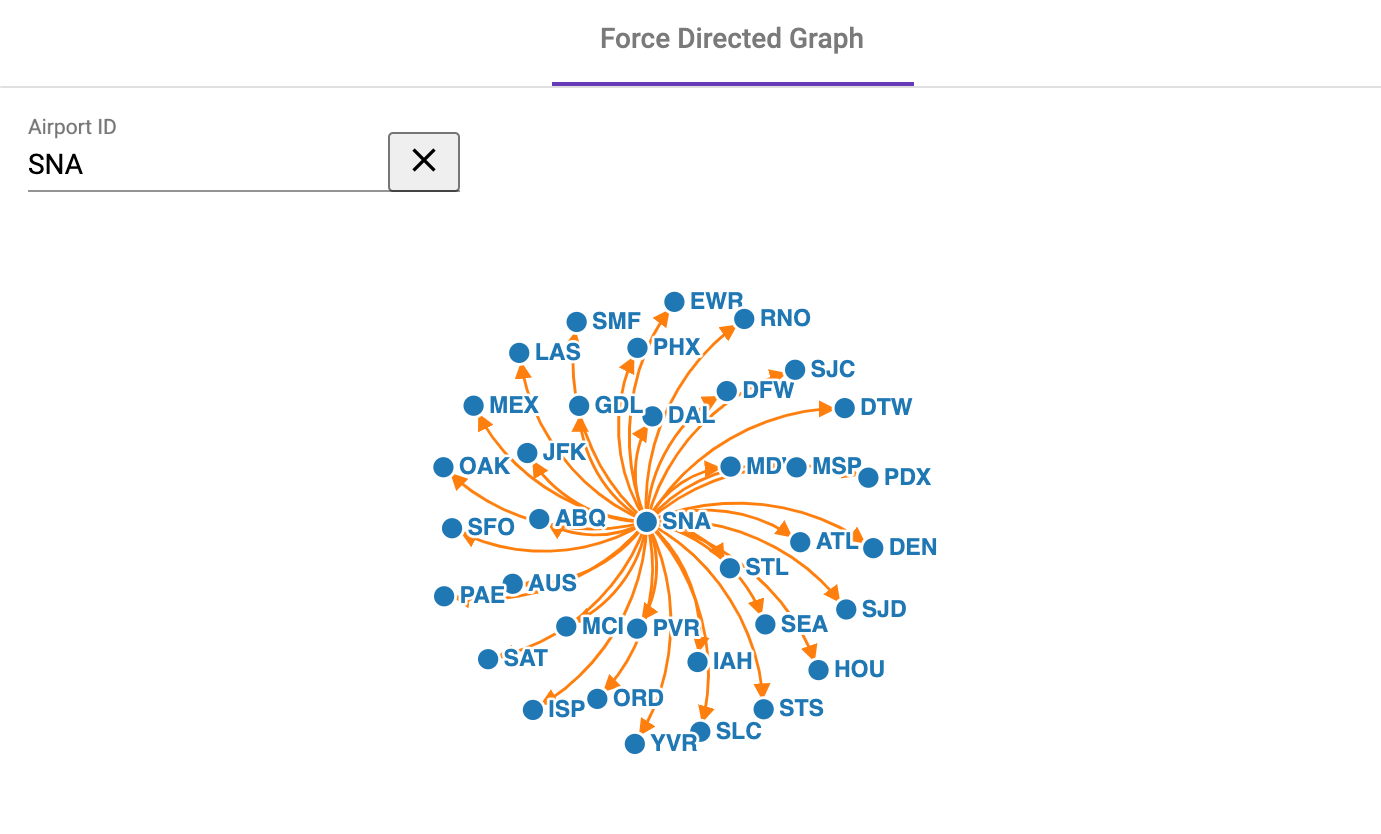Click the EWR airport node
This screenshot has width=1381, height=834.
[674, 302]
